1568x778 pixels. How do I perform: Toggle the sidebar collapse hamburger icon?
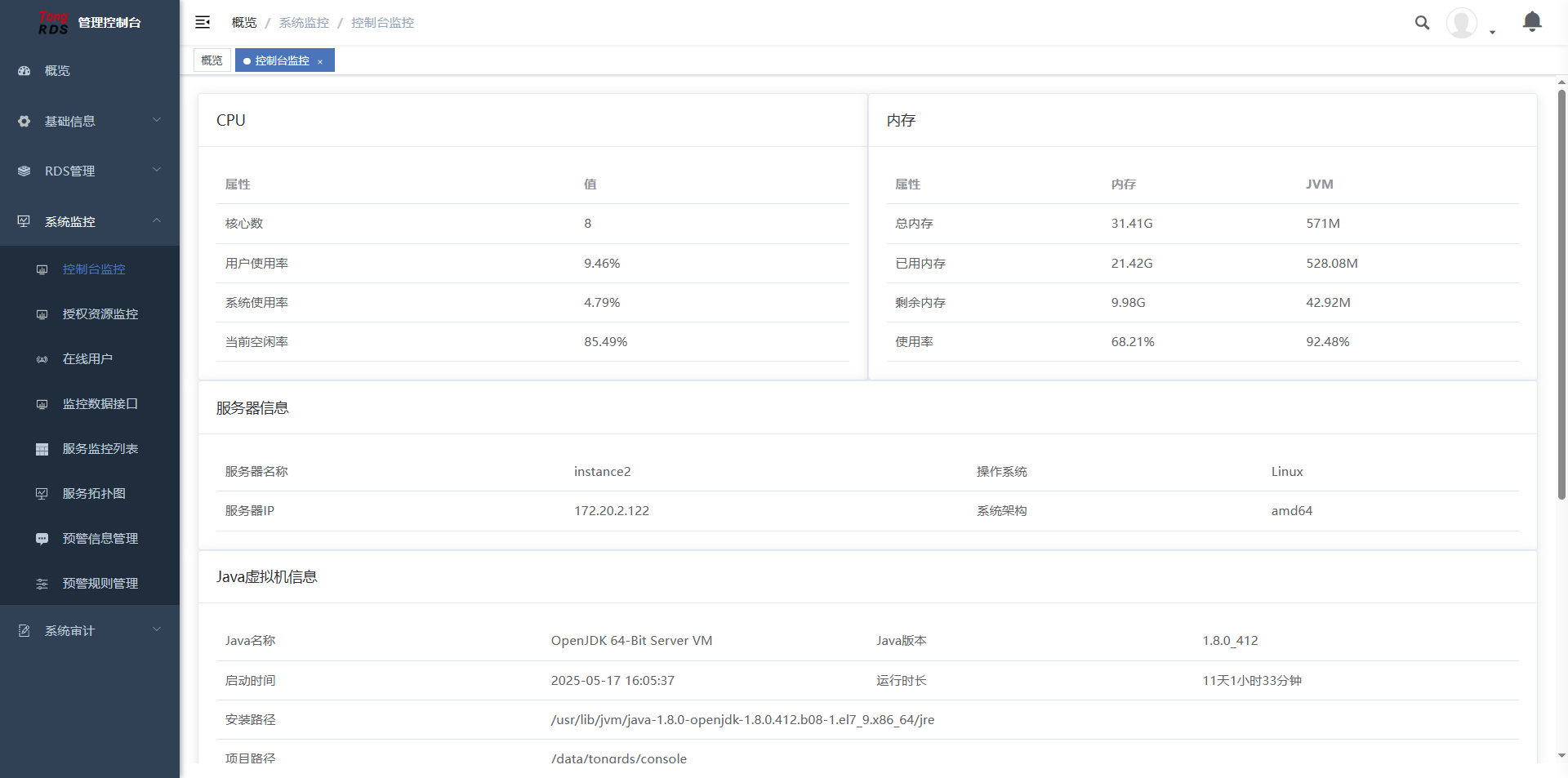pyautogui.click(x=203, y=23)
